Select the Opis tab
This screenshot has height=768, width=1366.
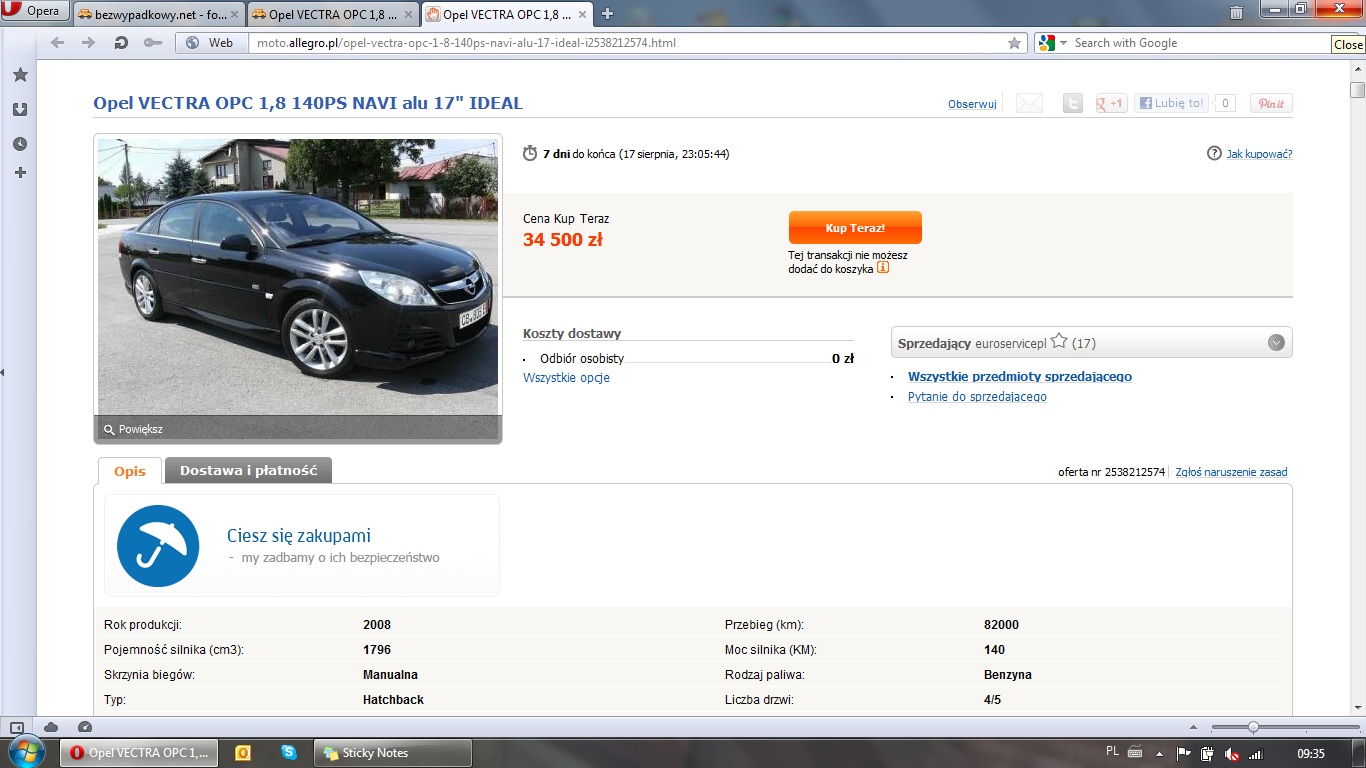pyautogui.click(x=130, y=471)
